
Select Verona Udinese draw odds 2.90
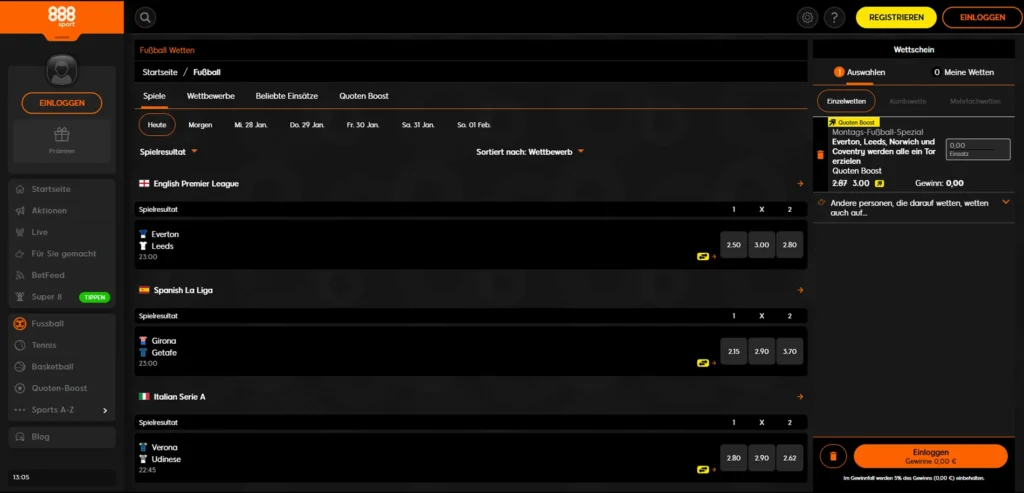tap(761, 458)
